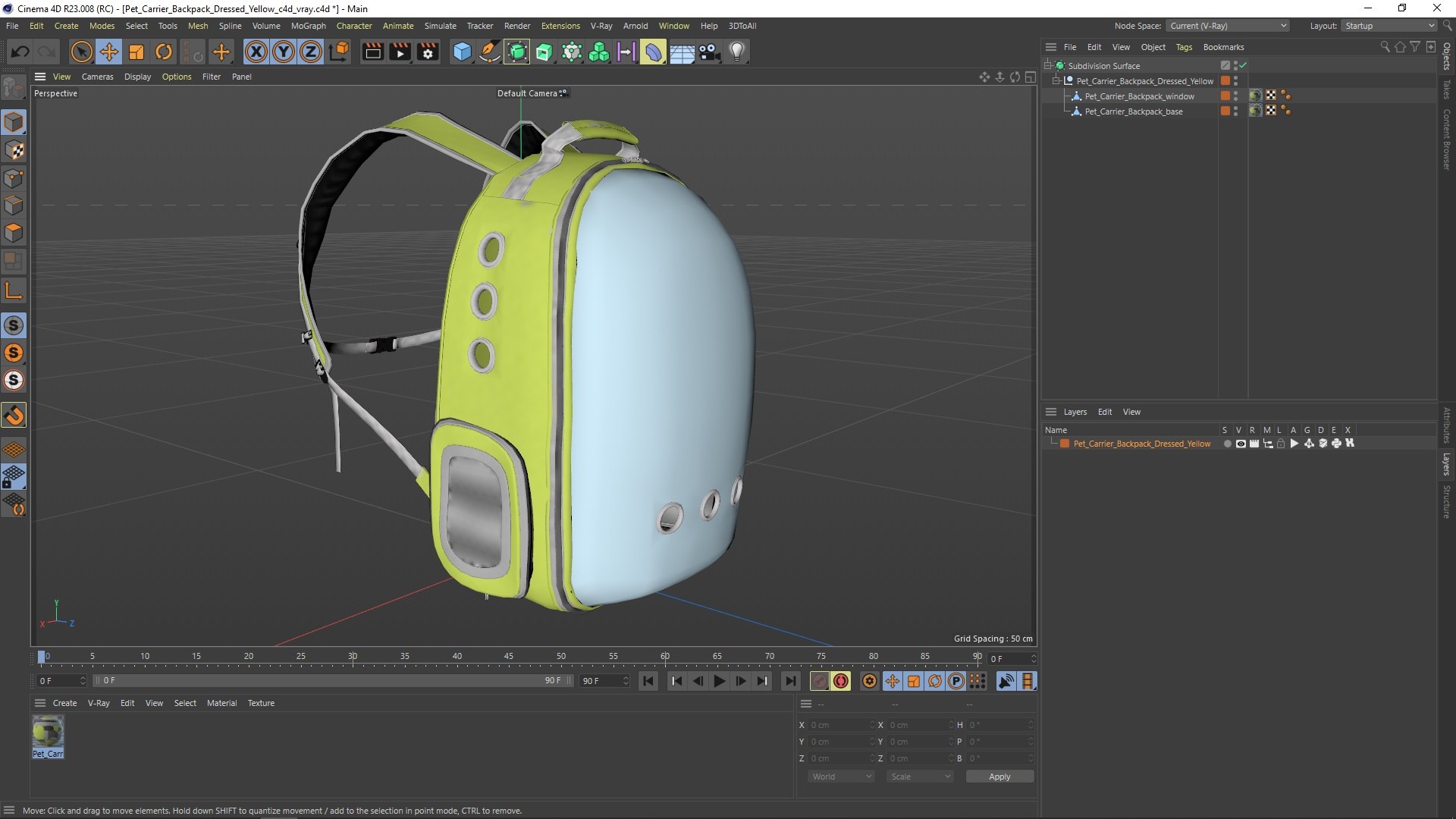Screen dimensions: 1456x819
Task: Click the Undo arrow icon
Action: [20, 52]
